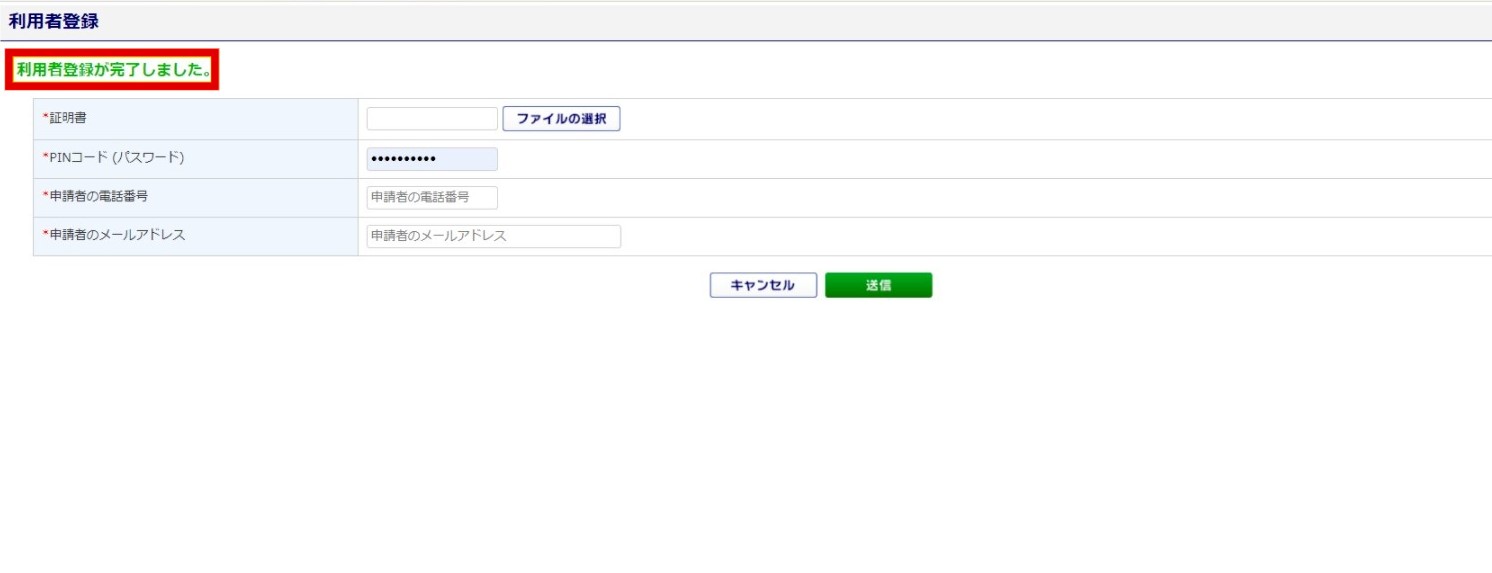Click the red asterisk beside PINコード
The width and height of the screenshot is (1492, 573).
[45, 157]
